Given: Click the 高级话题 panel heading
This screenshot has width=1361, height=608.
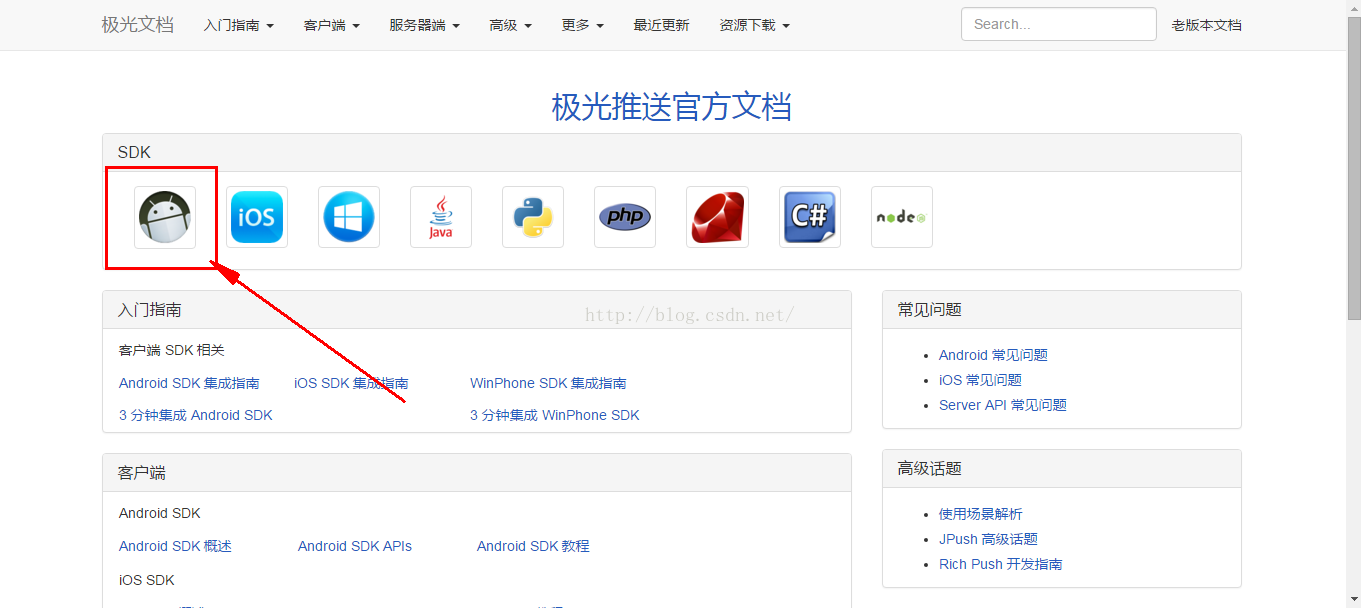Looking at the screenshot, I should (930, 469).
